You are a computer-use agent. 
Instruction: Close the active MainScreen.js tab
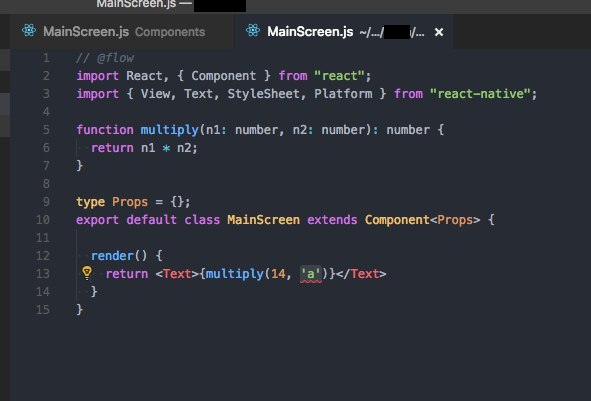439,32
